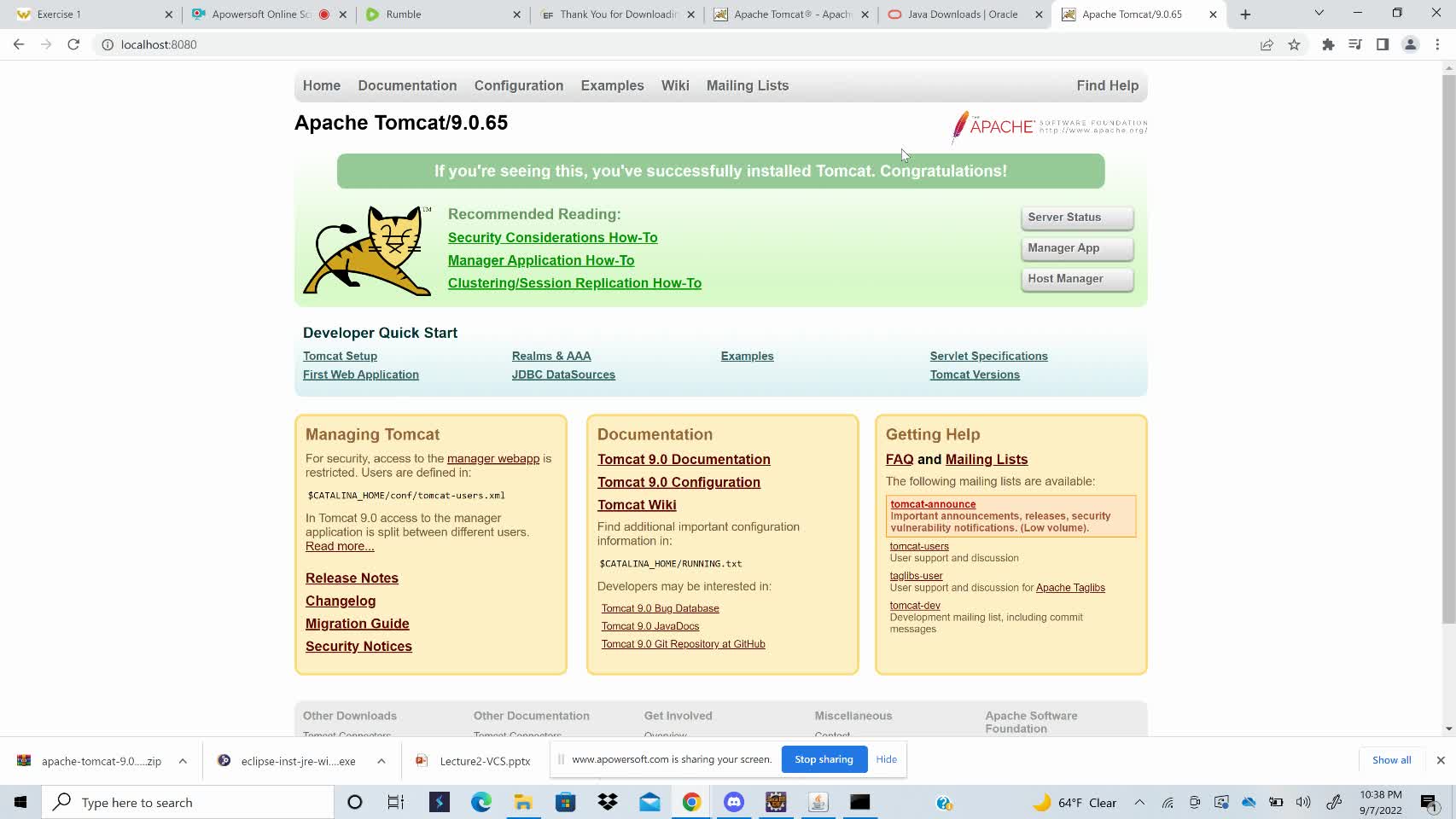Switch to Chrome on the taskbar
1456x819 pixels.
coord(691,802)
